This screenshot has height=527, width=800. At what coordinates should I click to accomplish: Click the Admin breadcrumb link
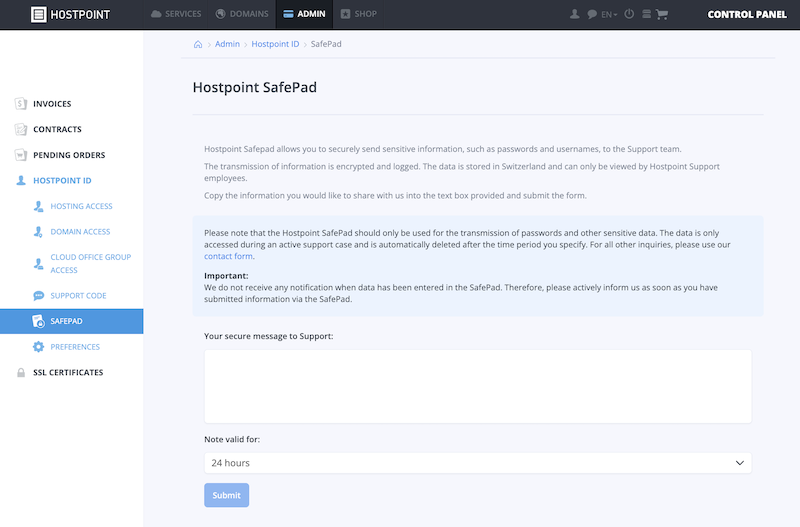[x=227, y=44]
